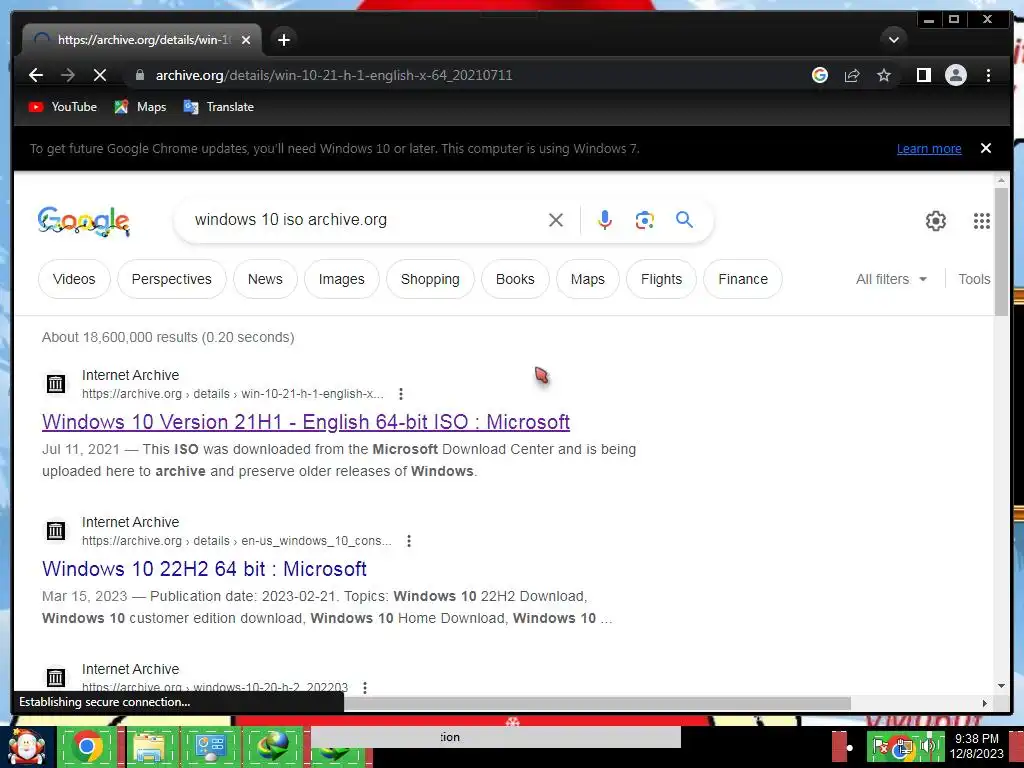The width and height of the screenshot is (1024, 768).
Task: Share this page using the share icon
Action: (852, 75)
